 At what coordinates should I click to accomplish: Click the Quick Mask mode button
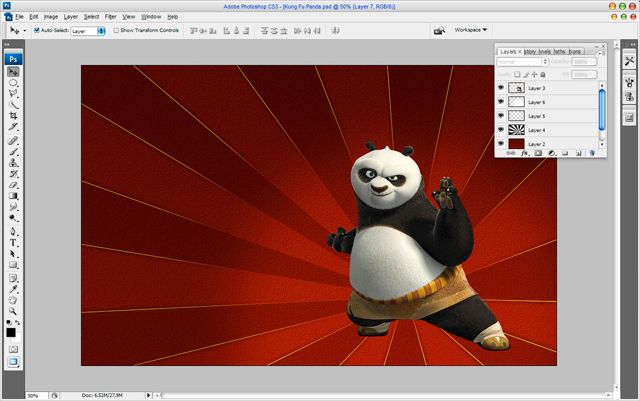[x=13, y=350]
